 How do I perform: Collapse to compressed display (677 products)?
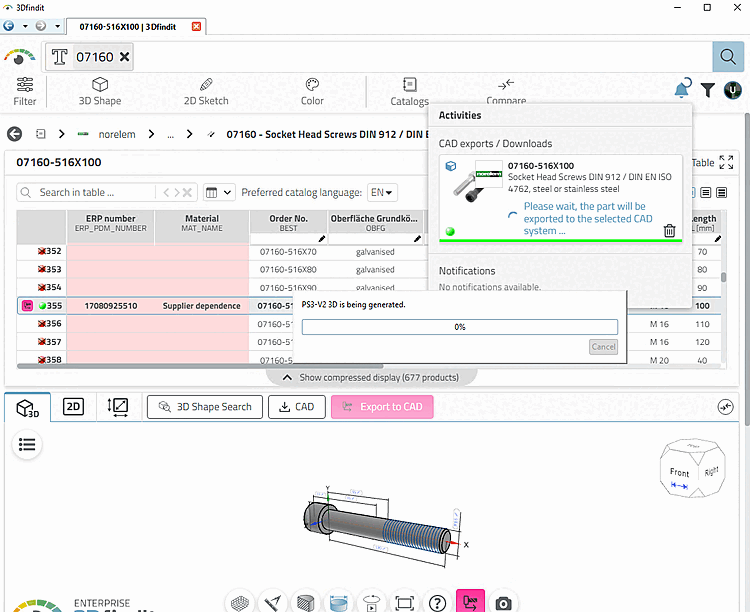tap(371, 378)
